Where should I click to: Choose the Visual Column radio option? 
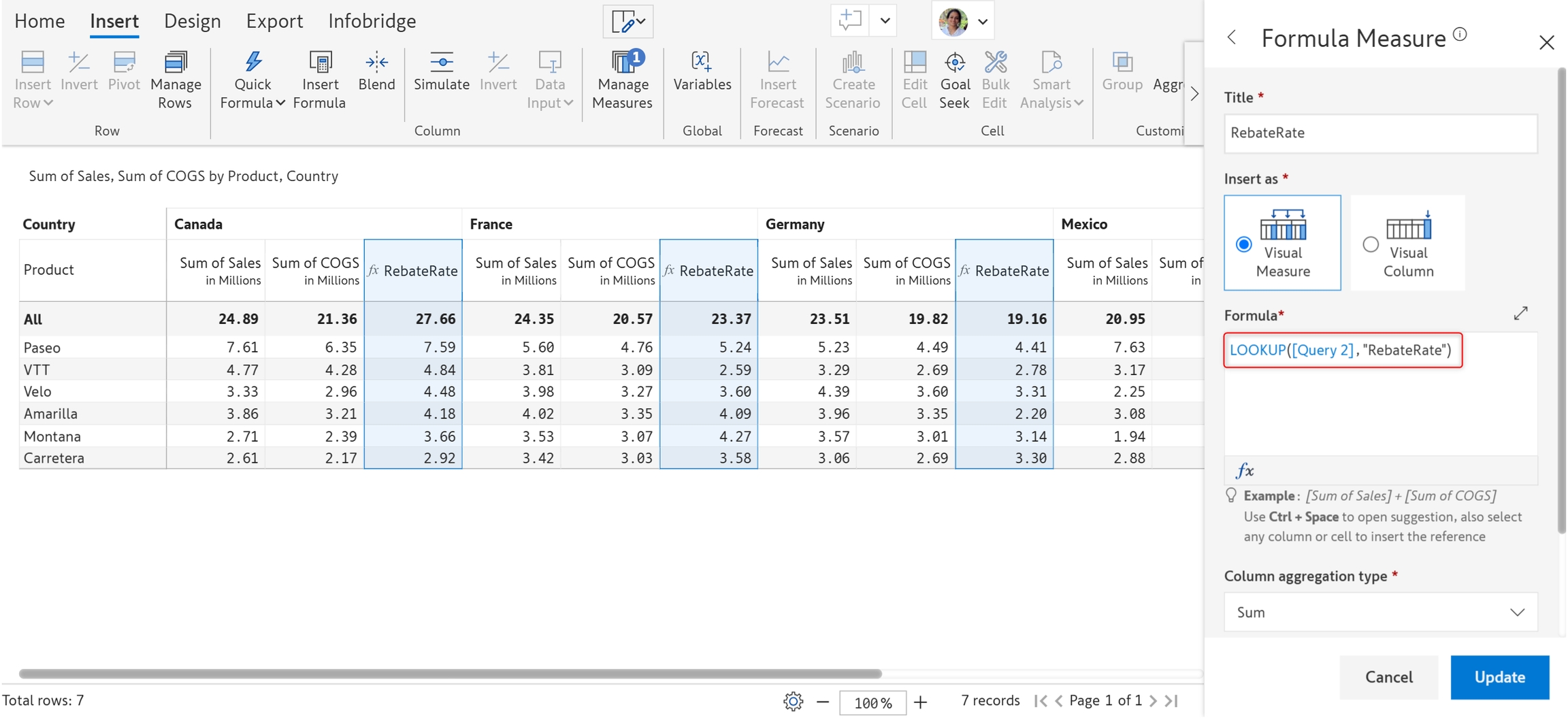1371,244
